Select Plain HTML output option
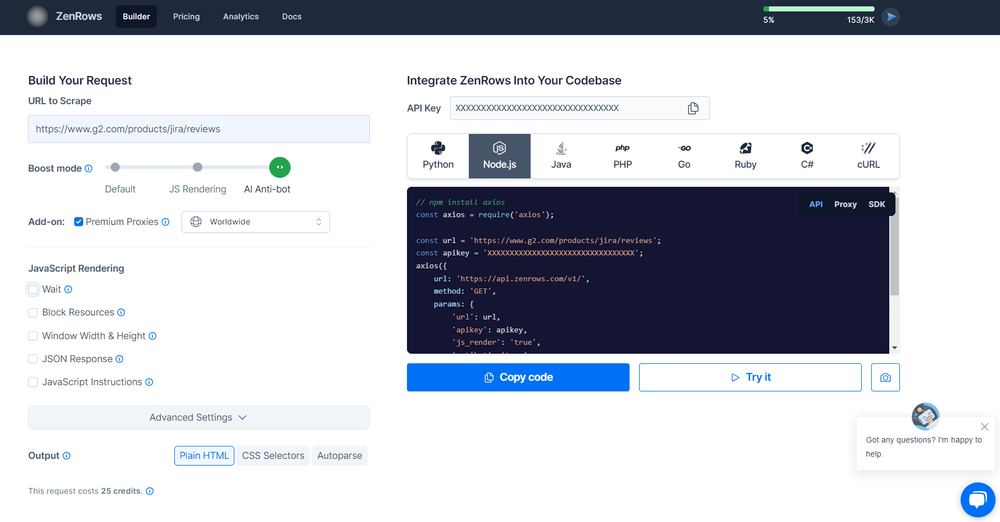Viewport: 1000px width, 522px height. pyautogui.click(x=204, y=456)
